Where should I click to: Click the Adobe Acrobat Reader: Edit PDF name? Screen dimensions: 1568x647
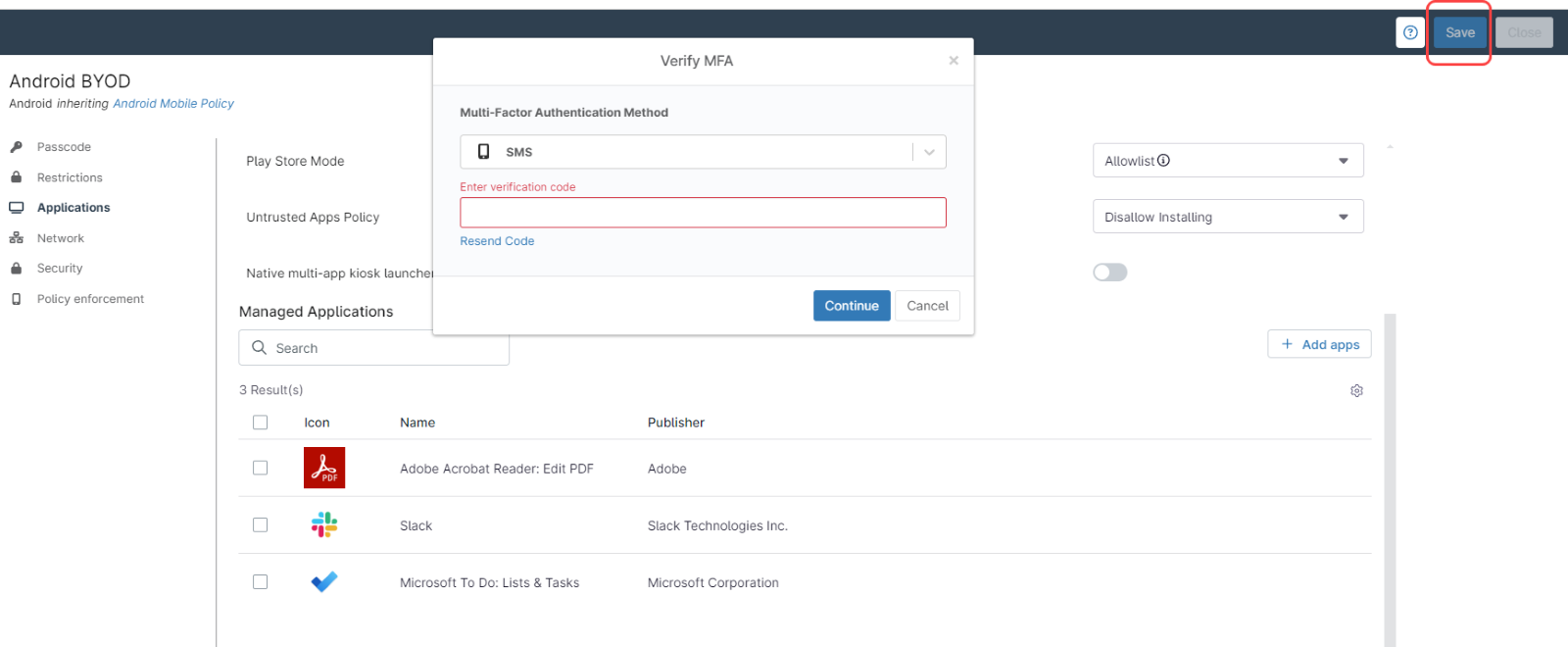coord(497,469)
